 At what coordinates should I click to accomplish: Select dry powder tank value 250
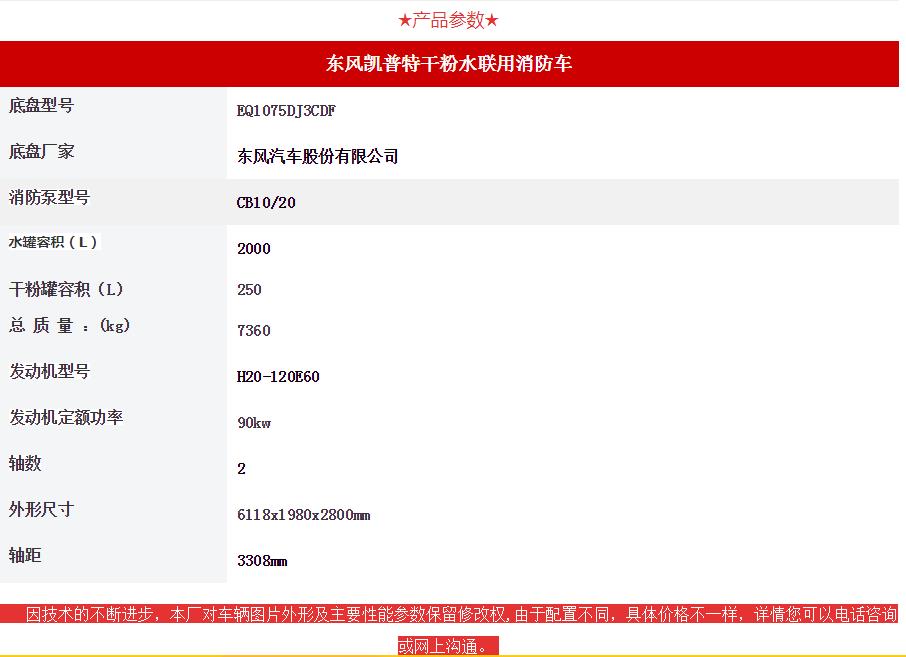[x=249, y=289]
